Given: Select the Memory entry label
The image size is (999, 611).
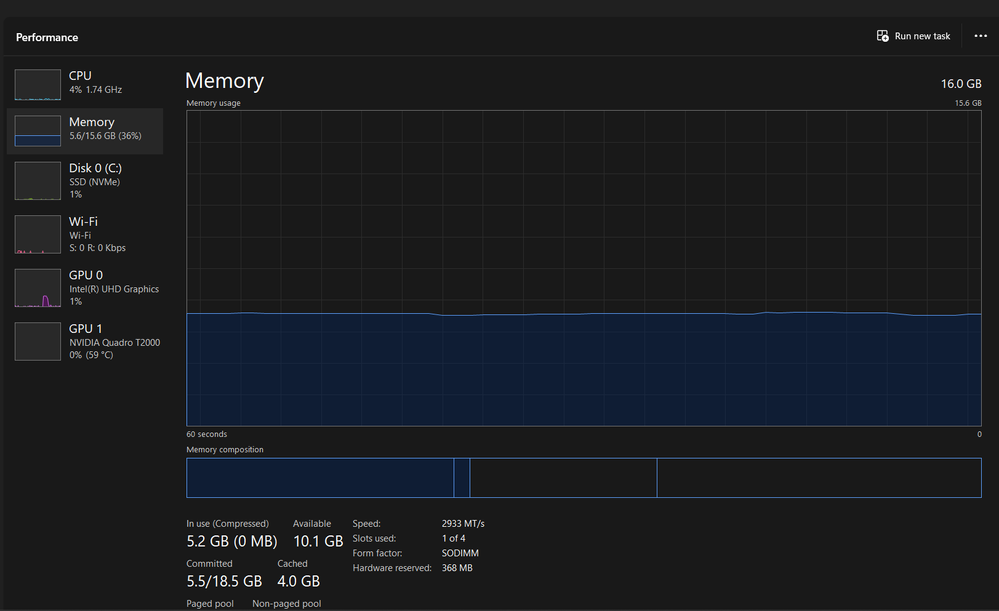Looking at the screenshot, I should (x=92, y=122).
